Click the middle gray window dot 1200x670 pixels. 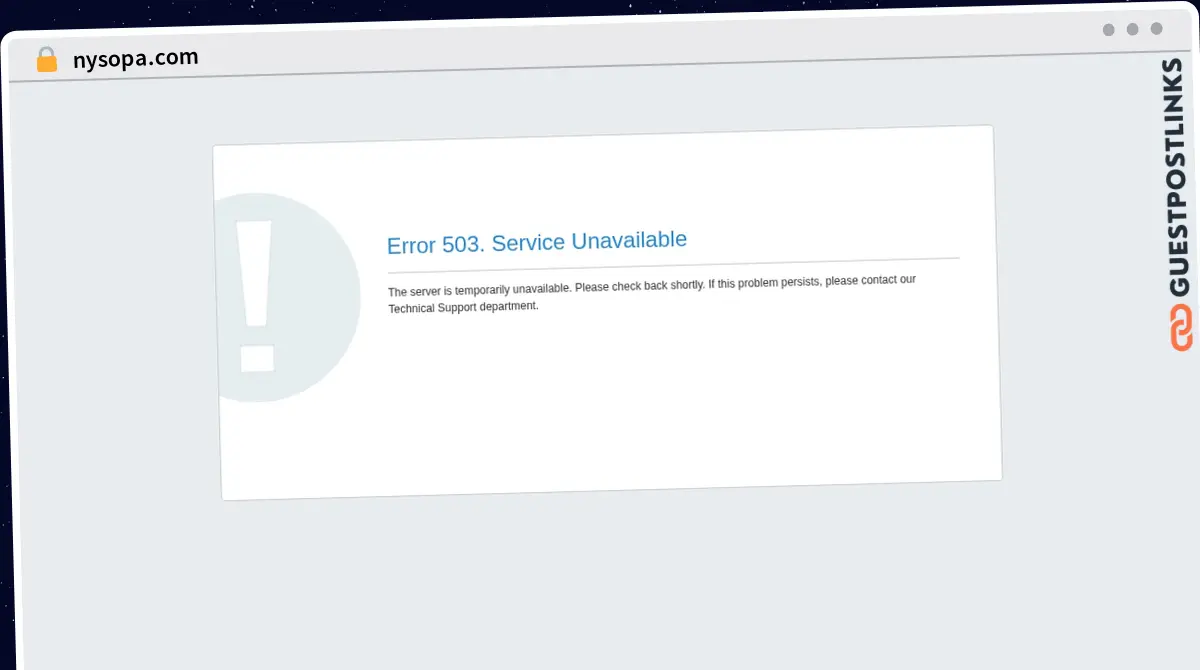(x=1132, y=30)
